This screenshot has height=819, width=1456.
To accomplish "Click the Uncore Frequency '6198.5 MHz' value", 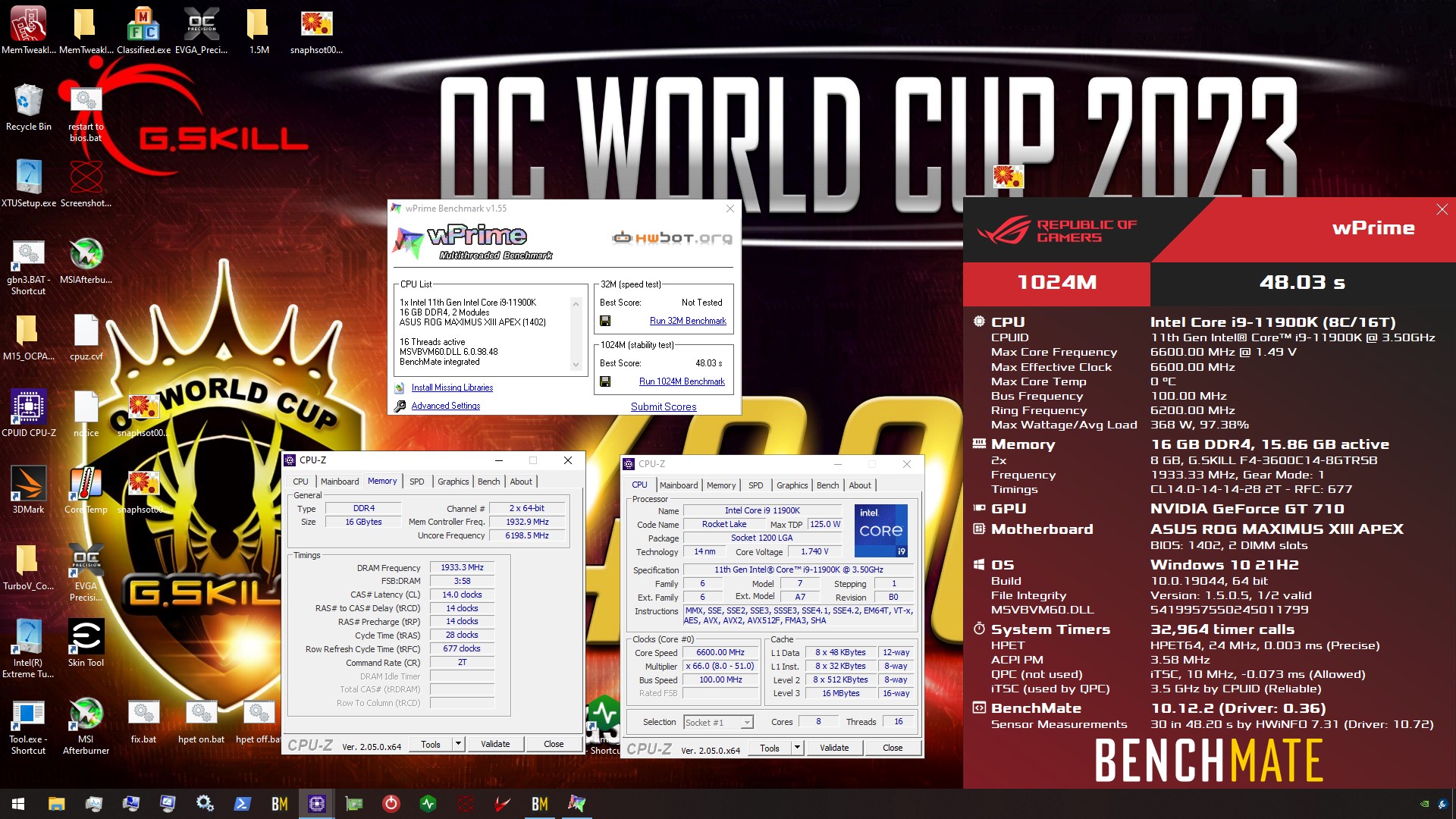I will 527,536.
